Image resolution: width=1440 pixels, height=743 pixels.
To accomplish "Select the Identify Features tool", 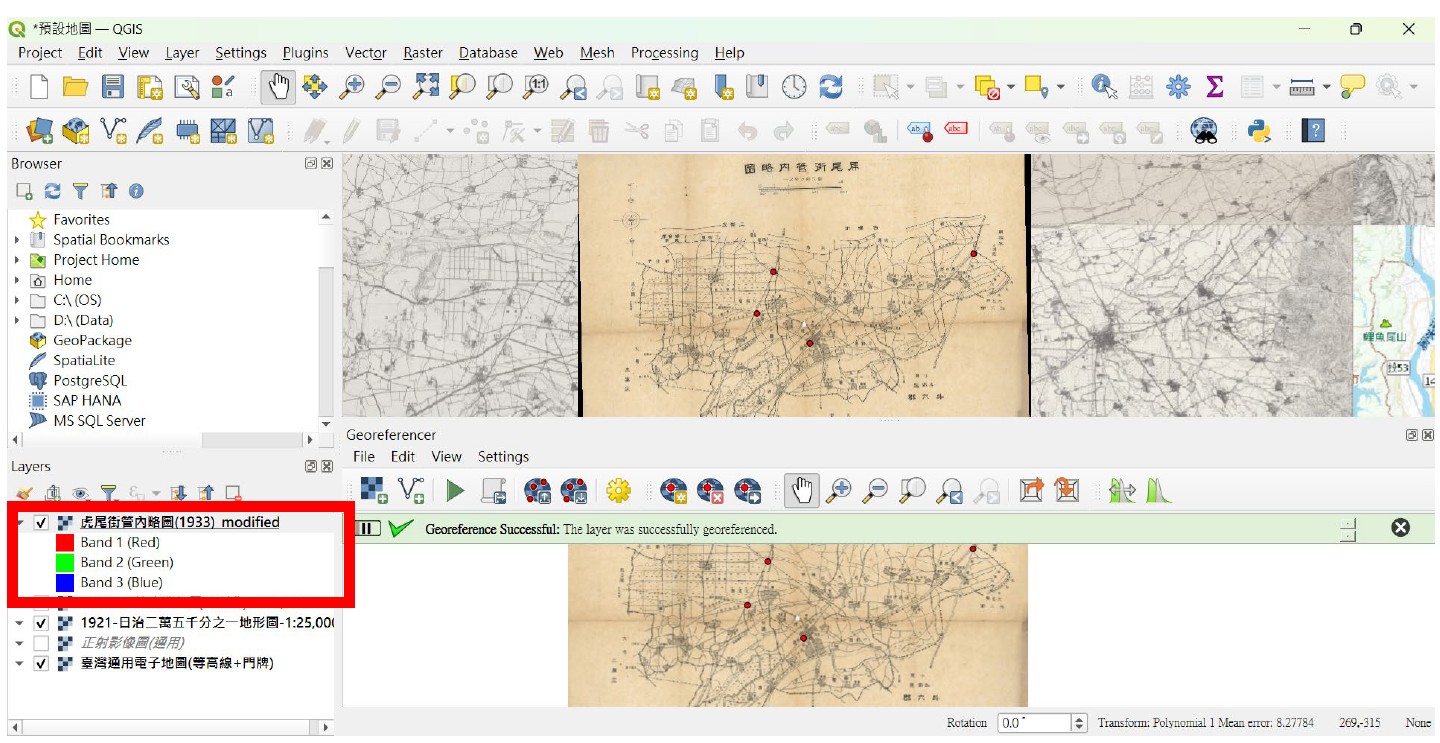I will coord(1104,88).
